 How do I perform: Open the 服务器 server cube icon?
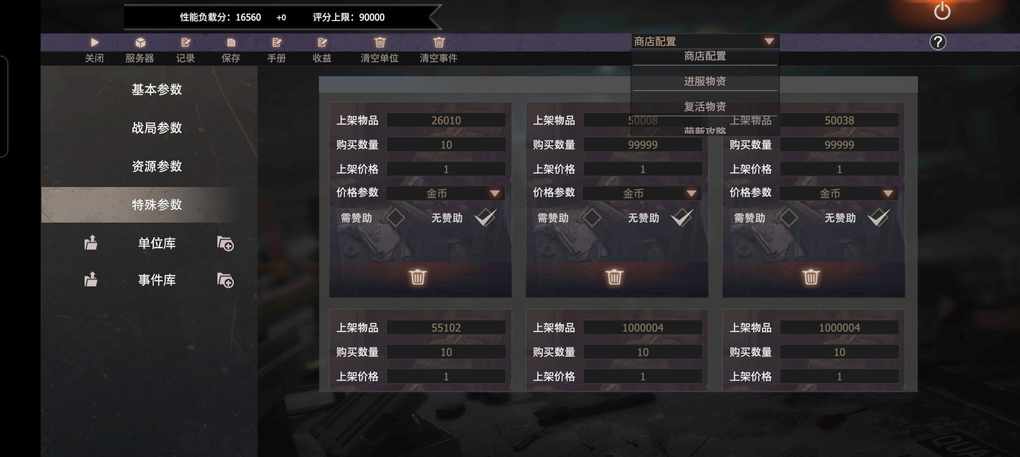coord(140,43)
